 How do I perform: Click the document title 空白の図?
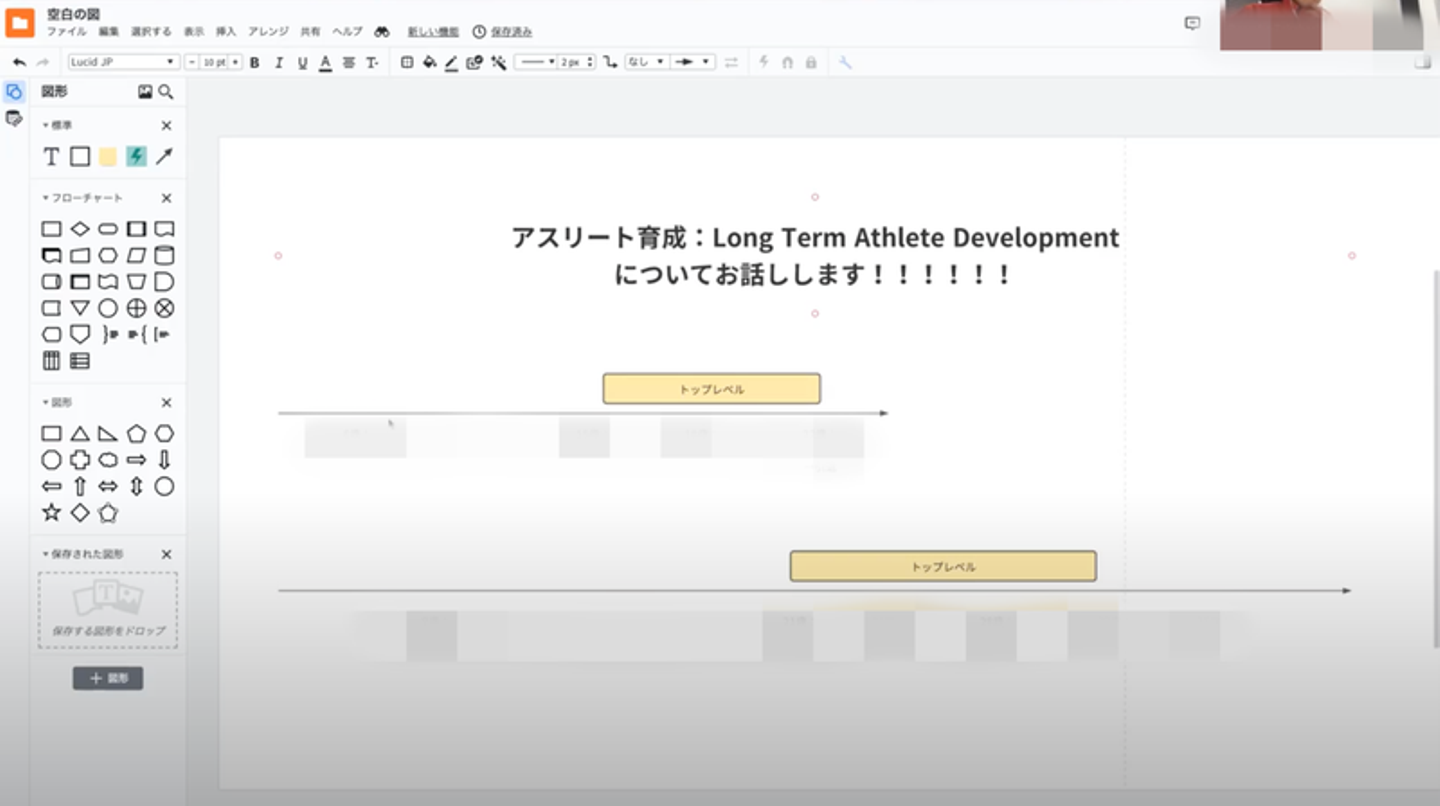pyautogui.click(x=74, y=15)
